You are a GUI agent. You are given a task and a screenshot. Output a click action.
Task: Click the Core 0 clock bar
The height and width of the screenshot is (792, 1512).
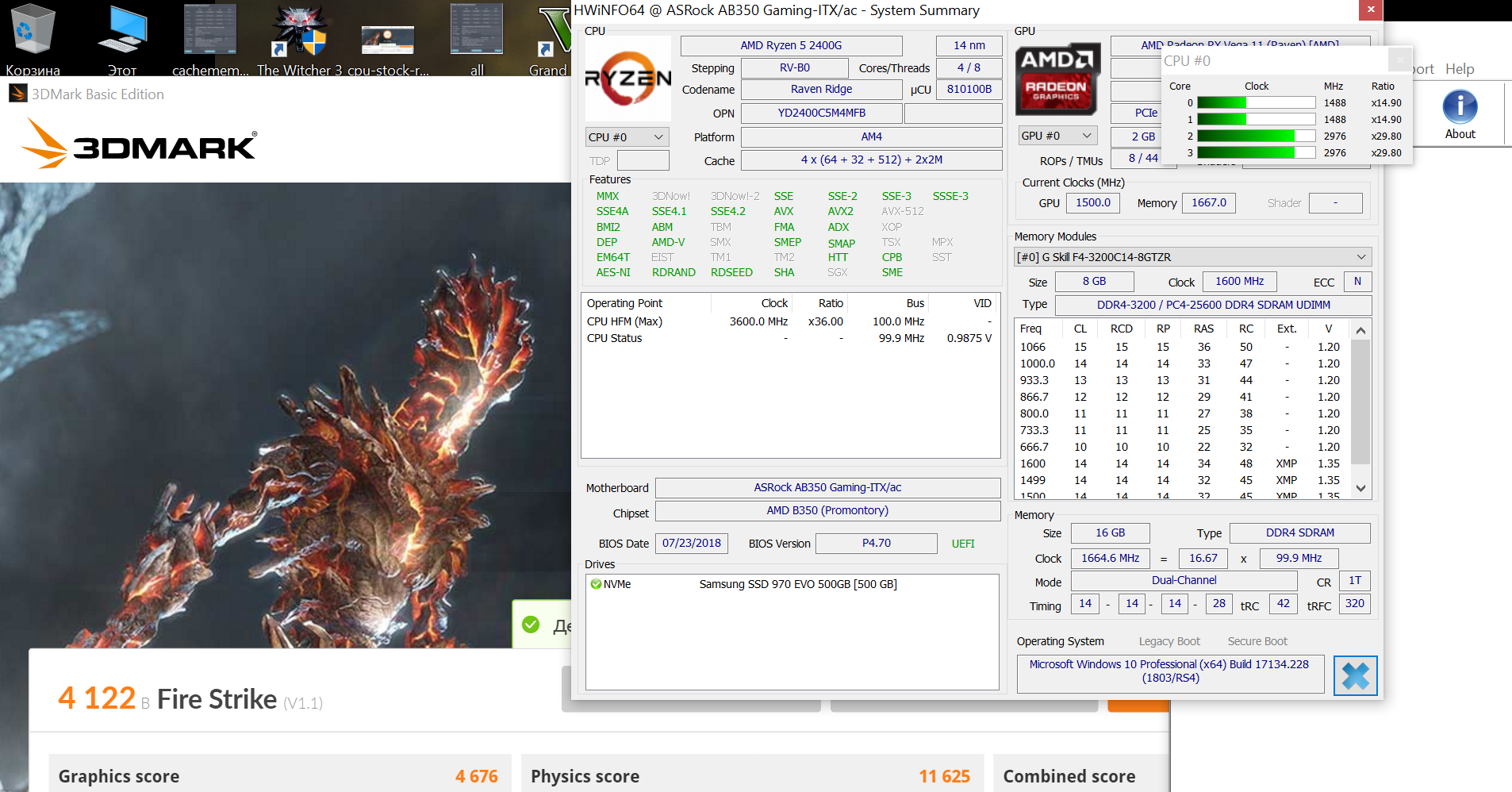click(1257, 102)
